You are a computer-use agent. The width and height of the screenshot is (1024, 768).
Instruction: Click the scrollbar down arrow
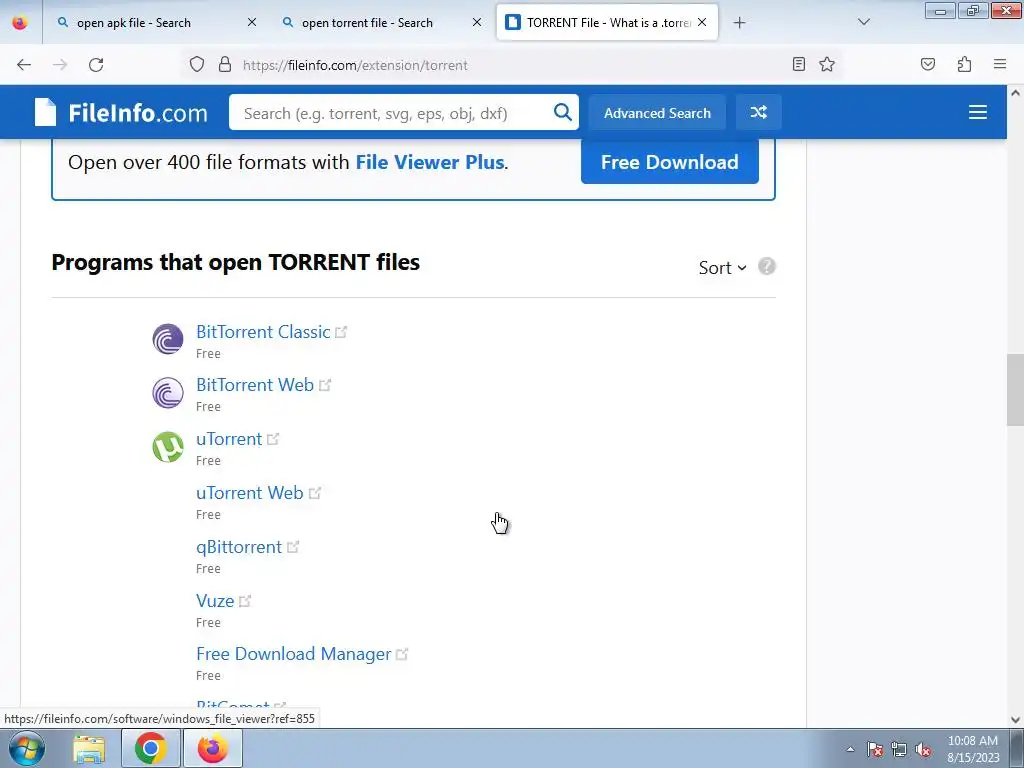click(1015, 720)
